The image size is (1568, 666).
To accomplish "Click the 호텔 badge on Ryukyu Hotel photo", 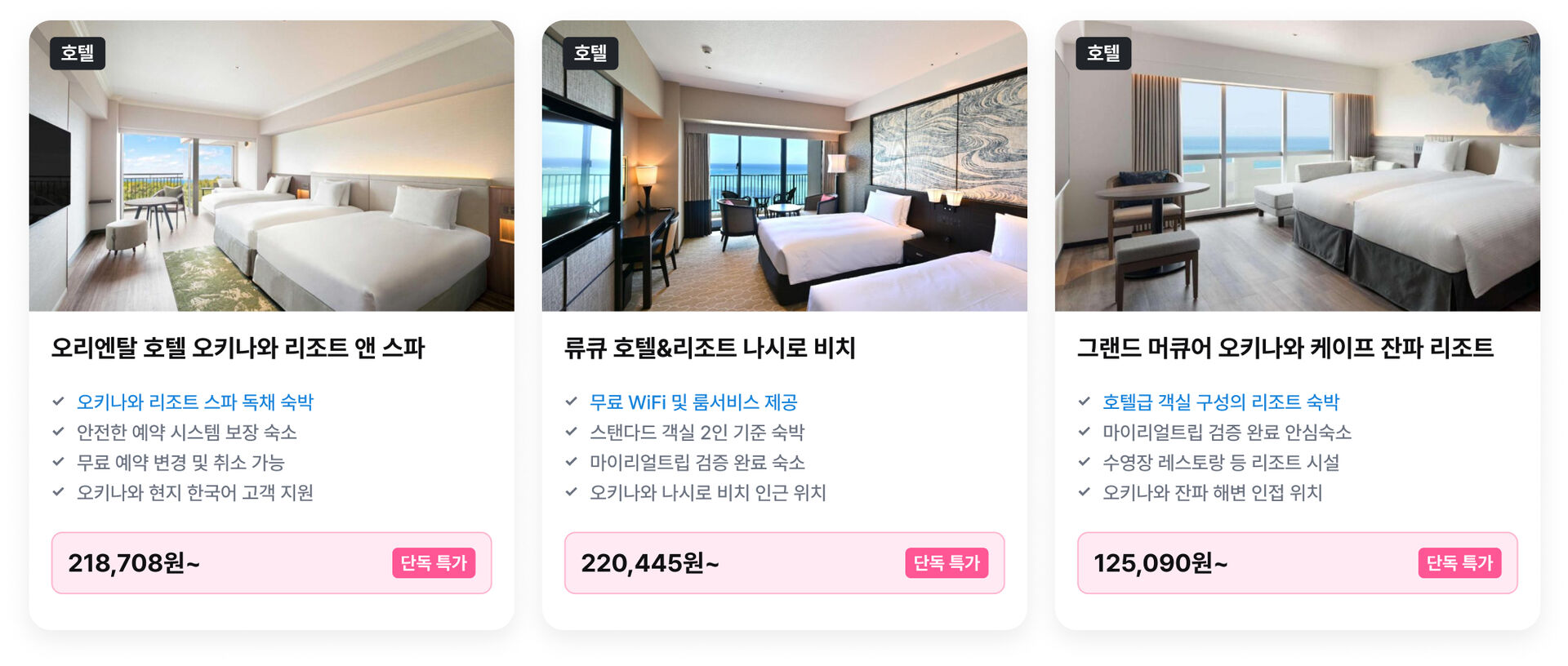I will 590,53.
